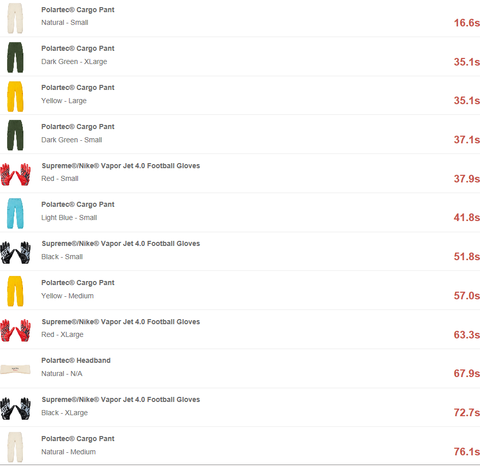Click the "Light Blue - Small" variant text
The height and width of the screenshot is (466, 480).
[x=69, y=218]
